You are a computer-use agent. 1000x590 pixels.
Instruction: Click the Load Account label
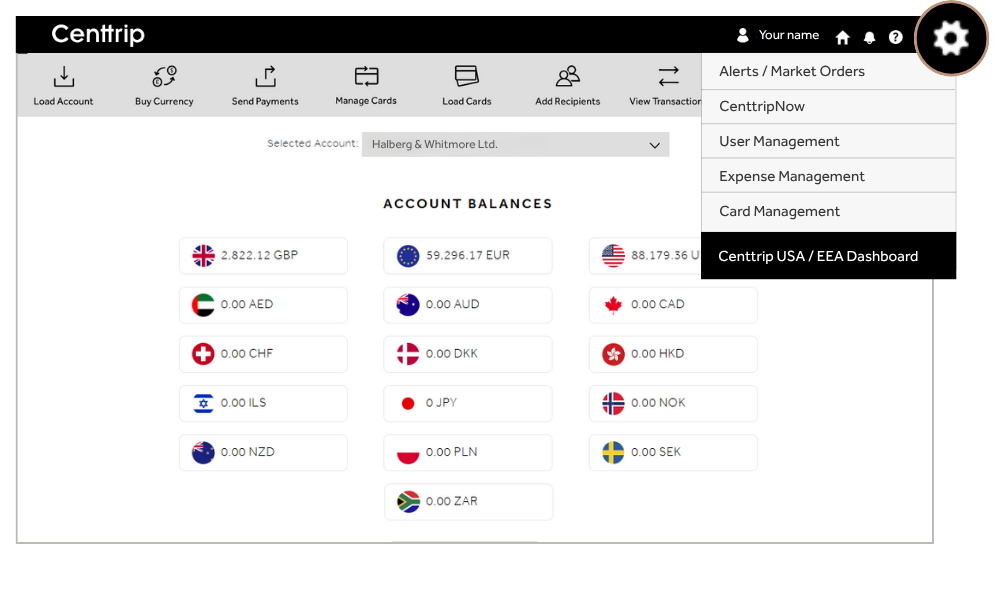coord(63,101)
